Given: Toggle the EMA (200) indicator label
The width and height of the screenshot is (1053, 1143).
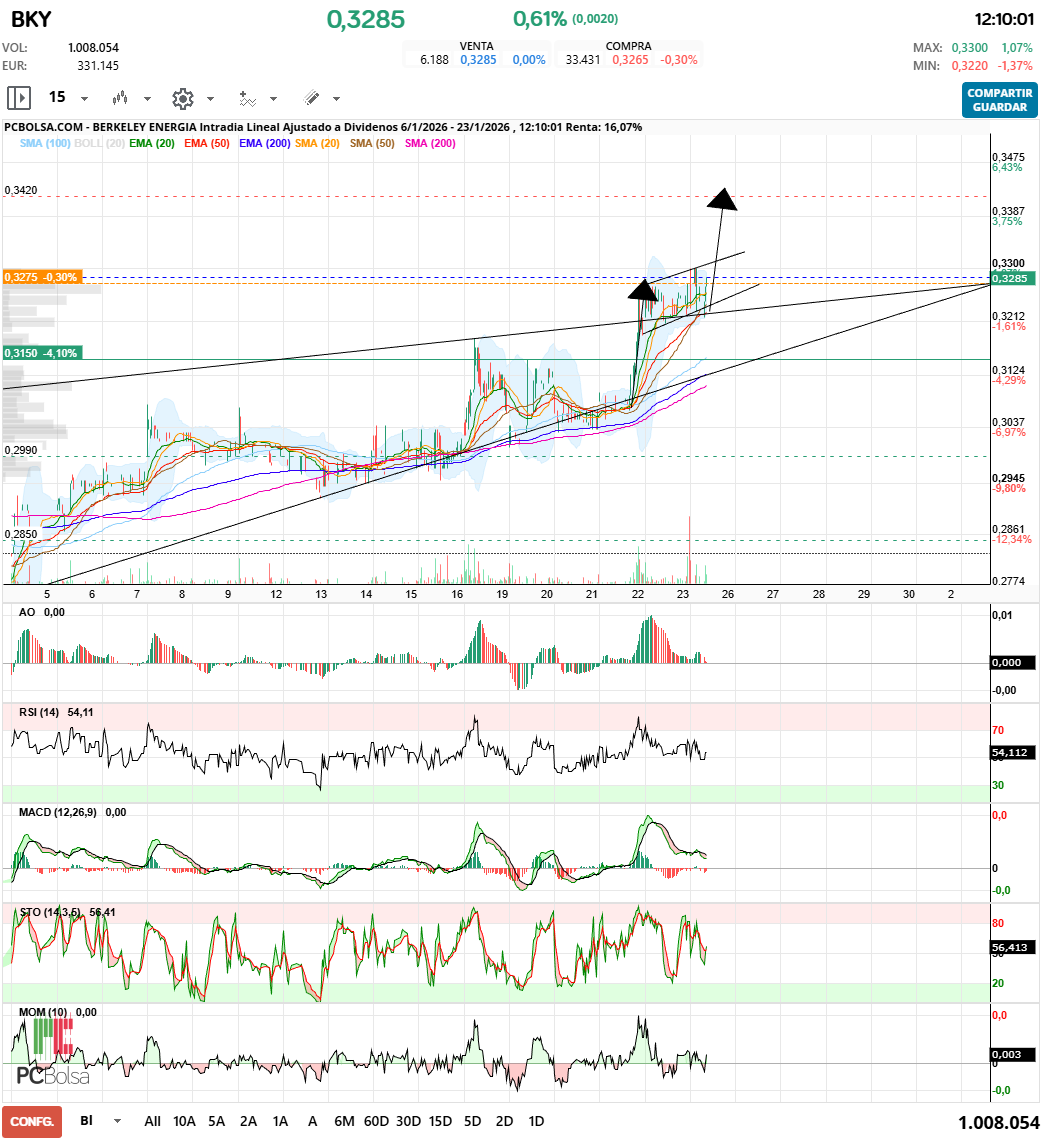Looking at the screenshot, I should [265, 144].
